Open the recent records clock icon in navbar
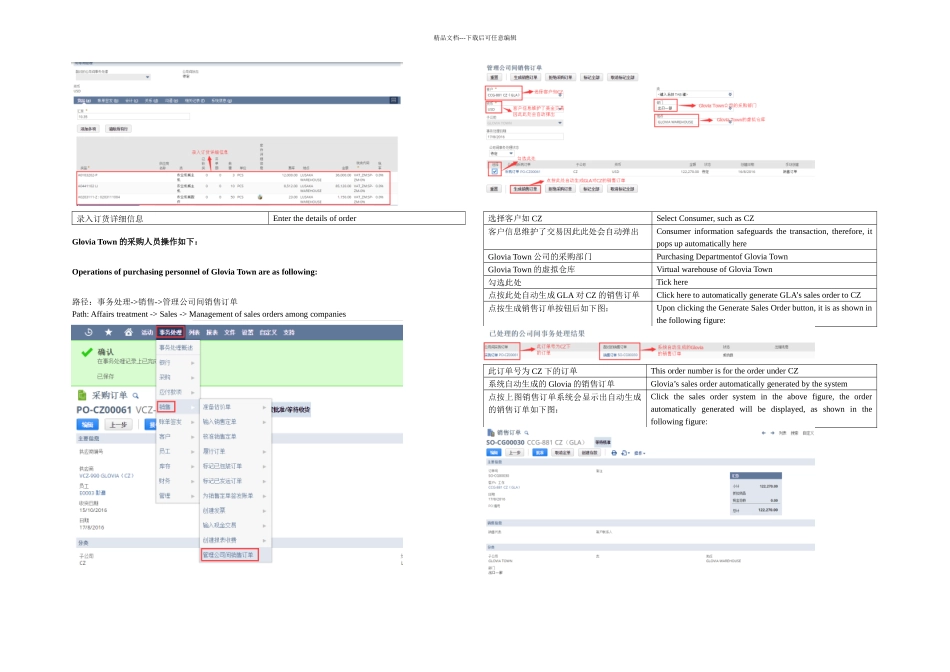 [x=88, y=332]
